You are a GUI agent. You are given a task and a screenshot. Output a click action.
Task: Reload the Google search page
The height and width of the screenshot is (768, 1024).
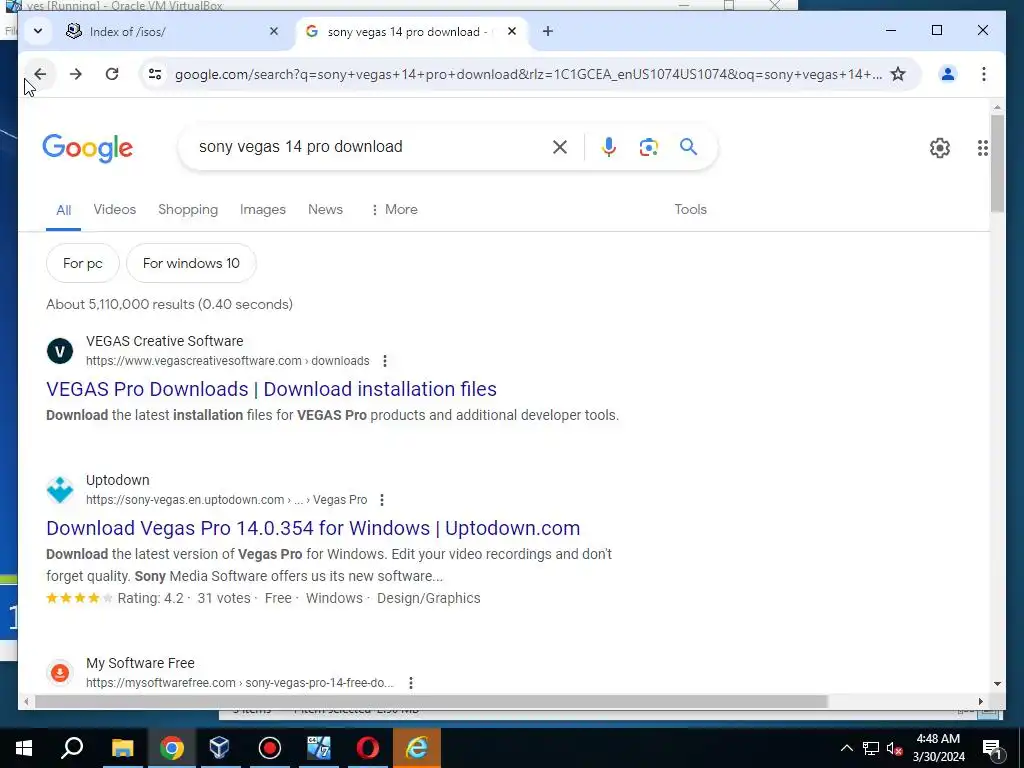[x=112, y=74]
